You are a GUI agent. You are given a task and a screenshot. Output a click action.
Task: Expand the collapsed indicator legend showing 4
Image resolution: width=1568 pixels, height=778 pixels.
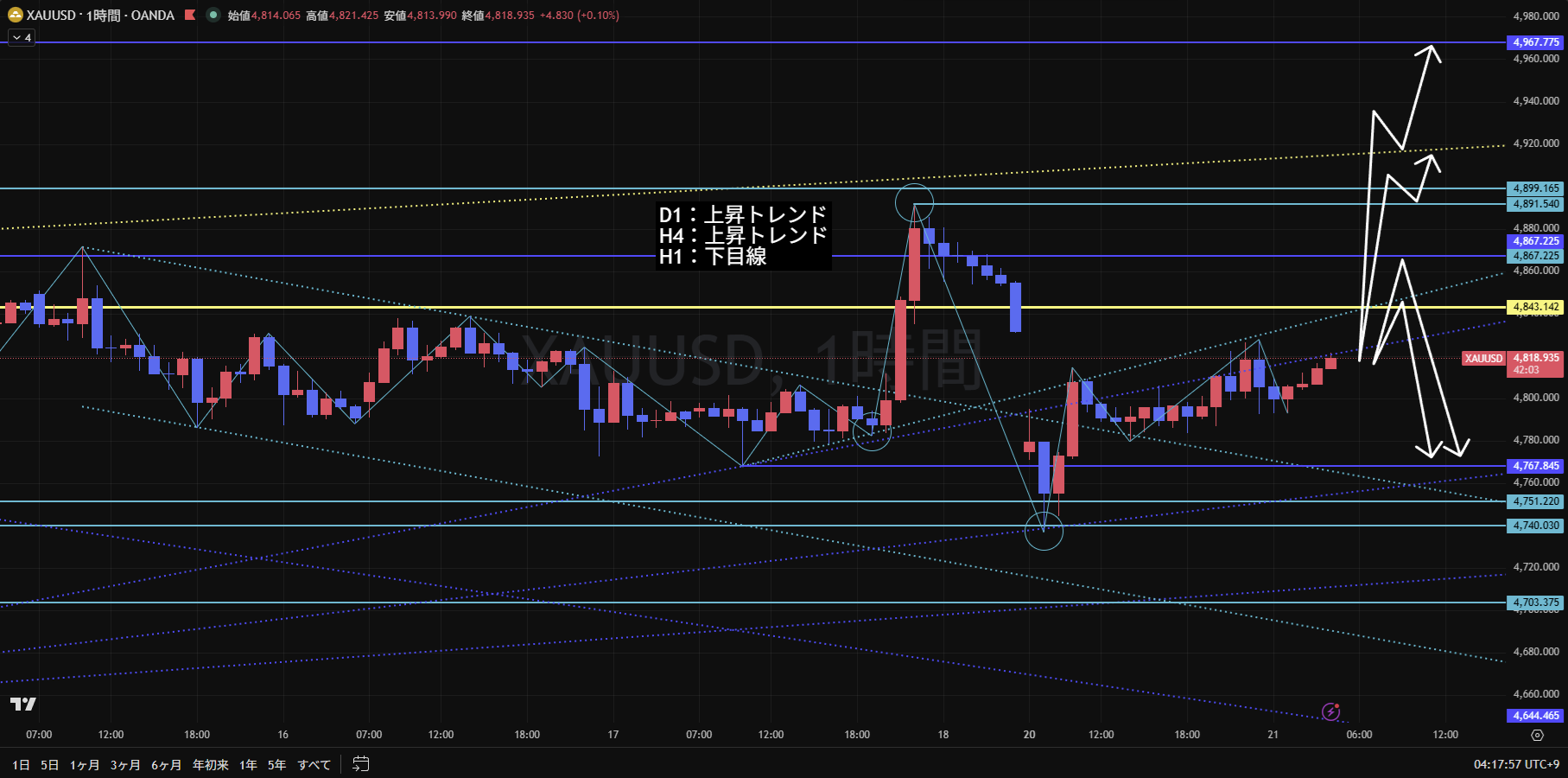(22, 37)
